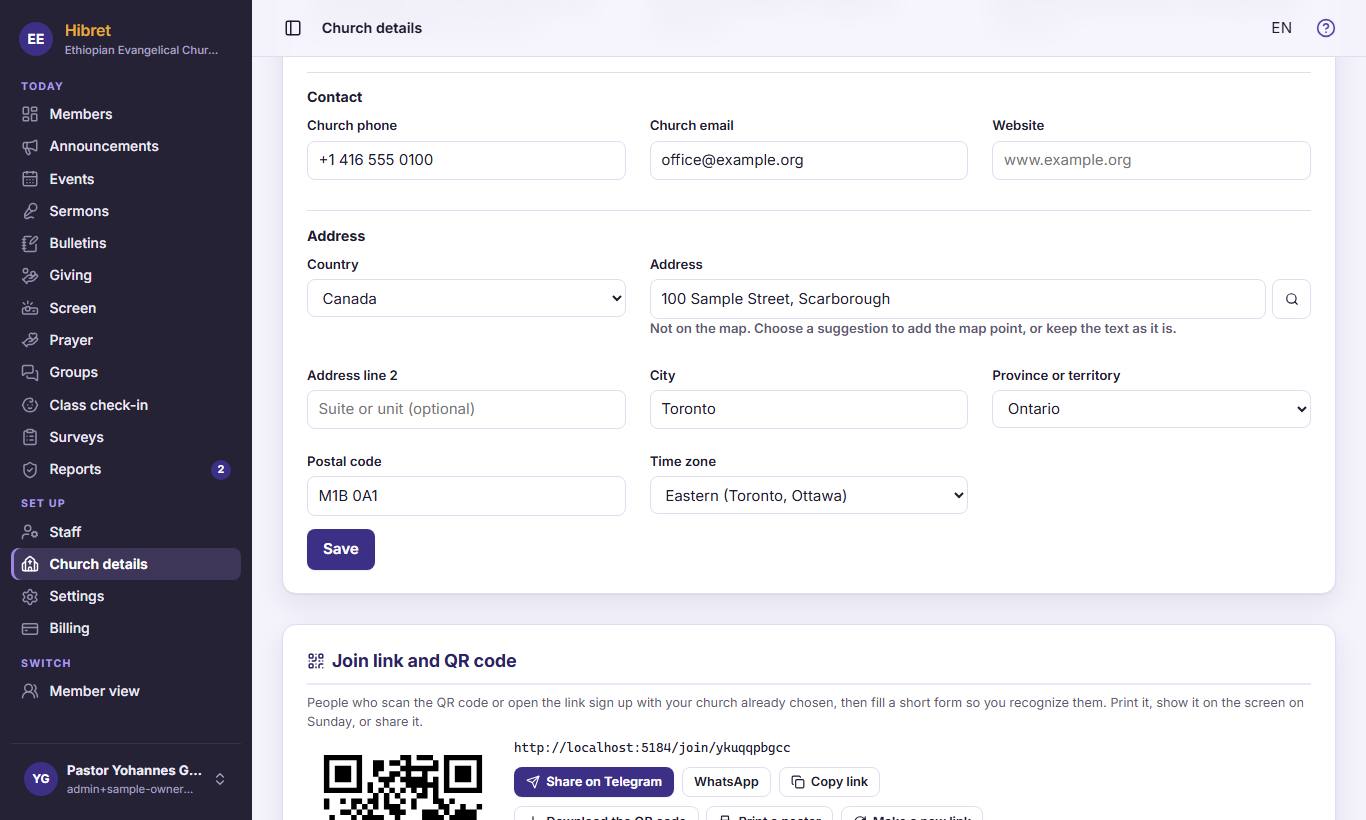Click the Billing card icon
Screen dimensions: 1366x820
(30, 628)
